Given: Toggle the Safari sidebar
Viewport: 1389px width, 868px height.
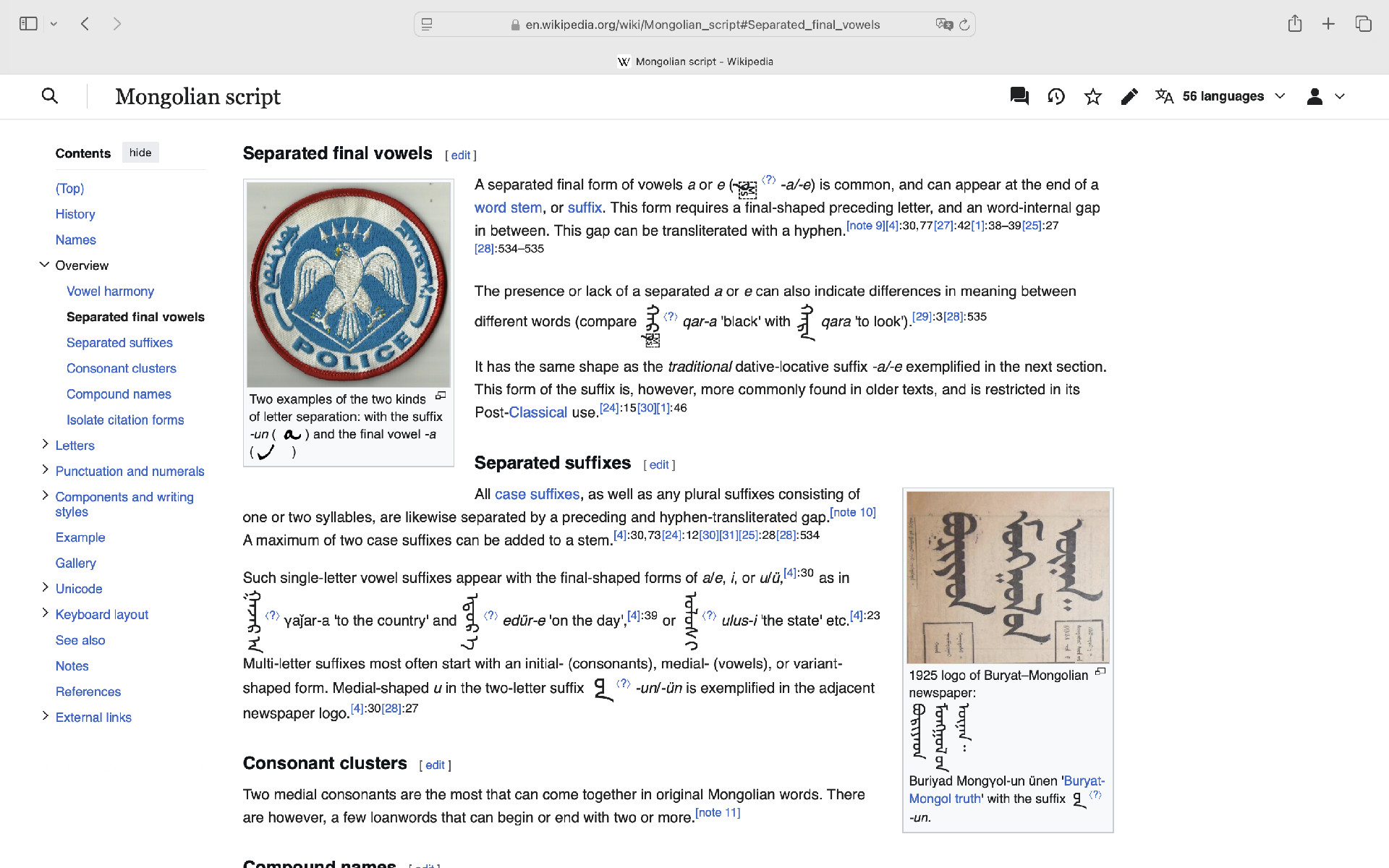Looking at the screenshot, I should point(28,24).
